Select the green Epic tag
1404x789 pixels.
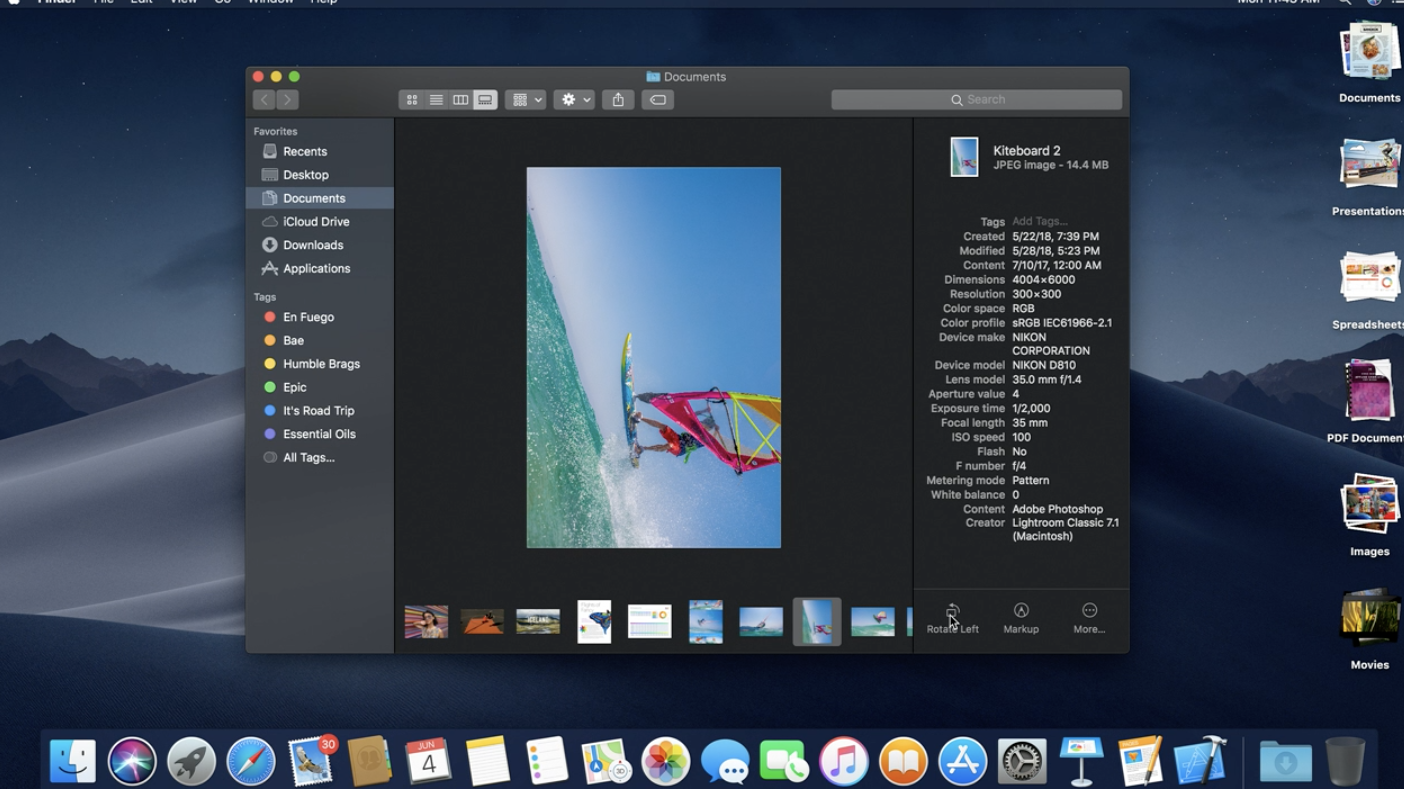(x=319, y=387)
